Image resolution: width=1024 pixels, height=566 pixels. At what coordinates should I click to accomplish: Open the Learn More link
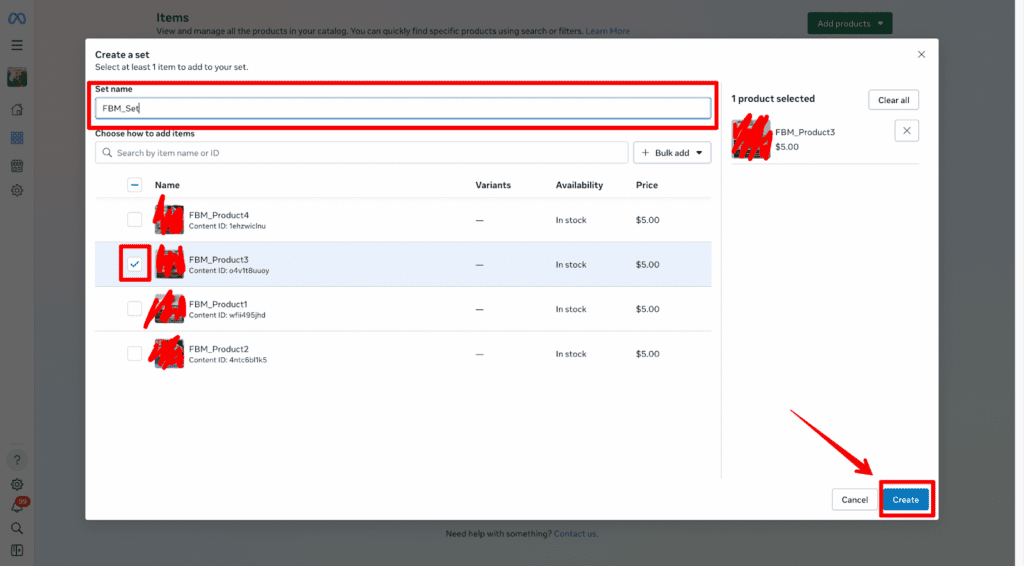(x=607, y=31)
